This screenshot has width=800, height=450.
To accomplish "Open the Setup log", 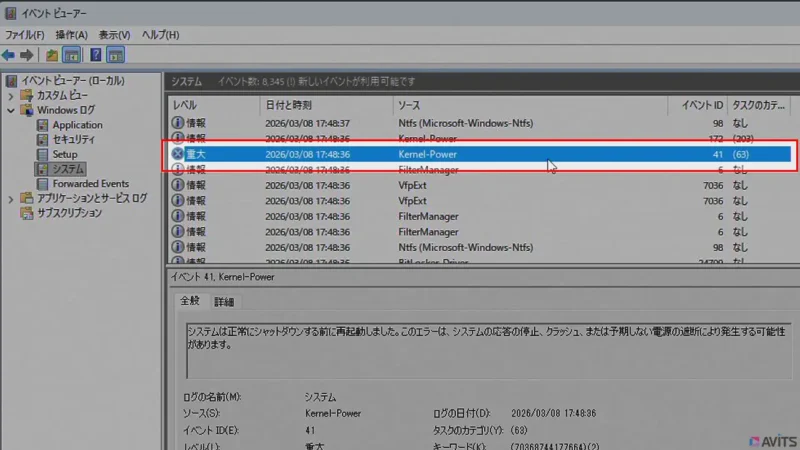I will coord(65,154).
